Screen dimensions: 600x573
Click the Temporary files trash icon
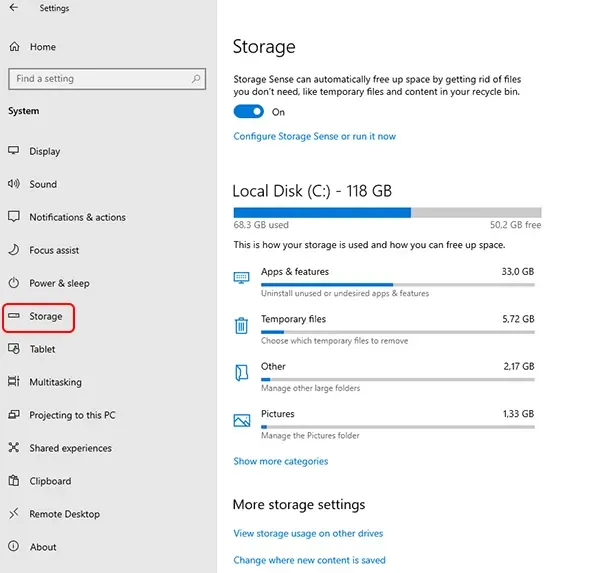point(241,326)
